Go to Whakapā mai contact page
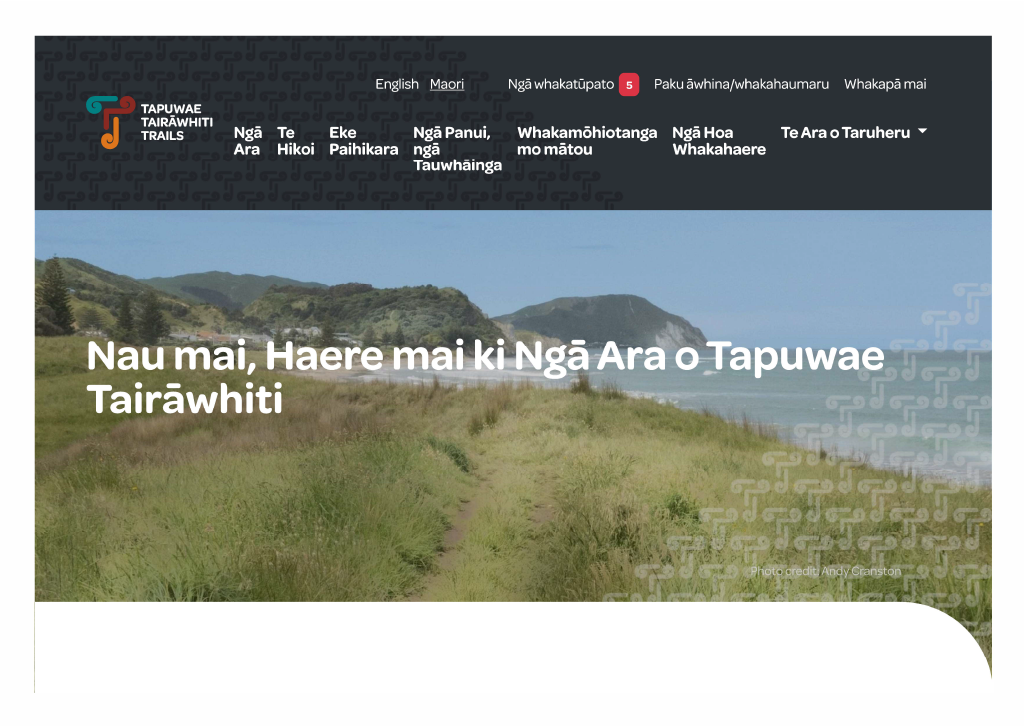Screen dimensions: 1024x726 click(884, 85)
